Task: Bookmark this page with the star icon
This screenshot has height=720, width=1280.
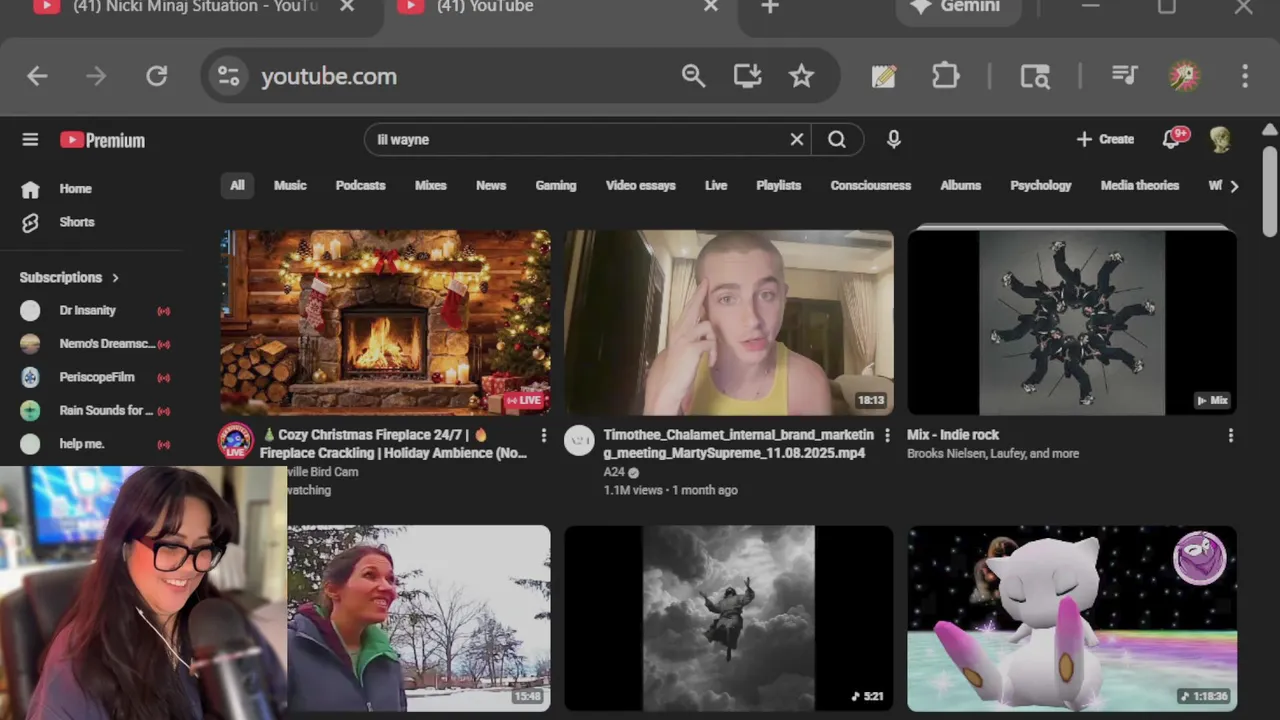Action: 801,76
